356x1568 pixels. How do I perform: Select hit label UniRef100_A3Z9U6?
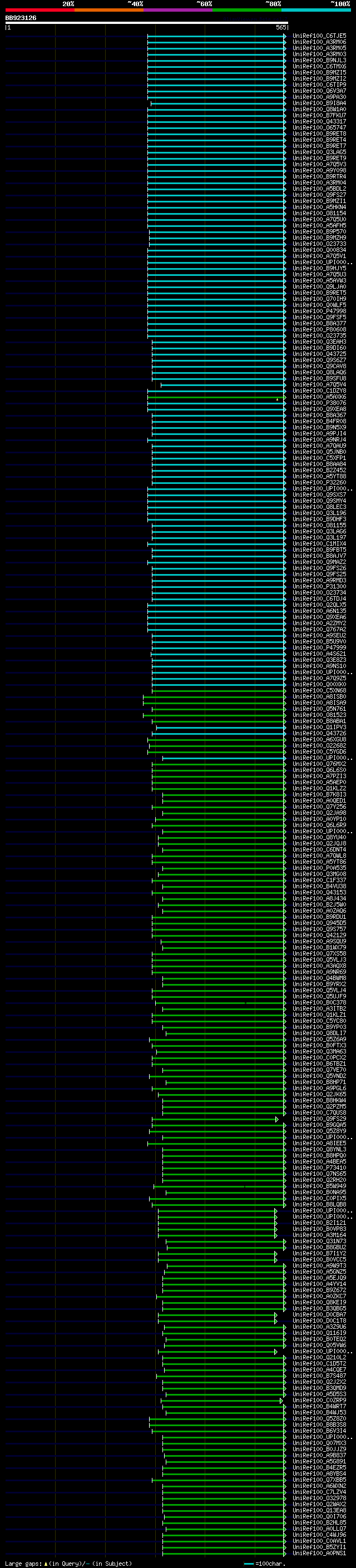click(x=319, y=1327)
